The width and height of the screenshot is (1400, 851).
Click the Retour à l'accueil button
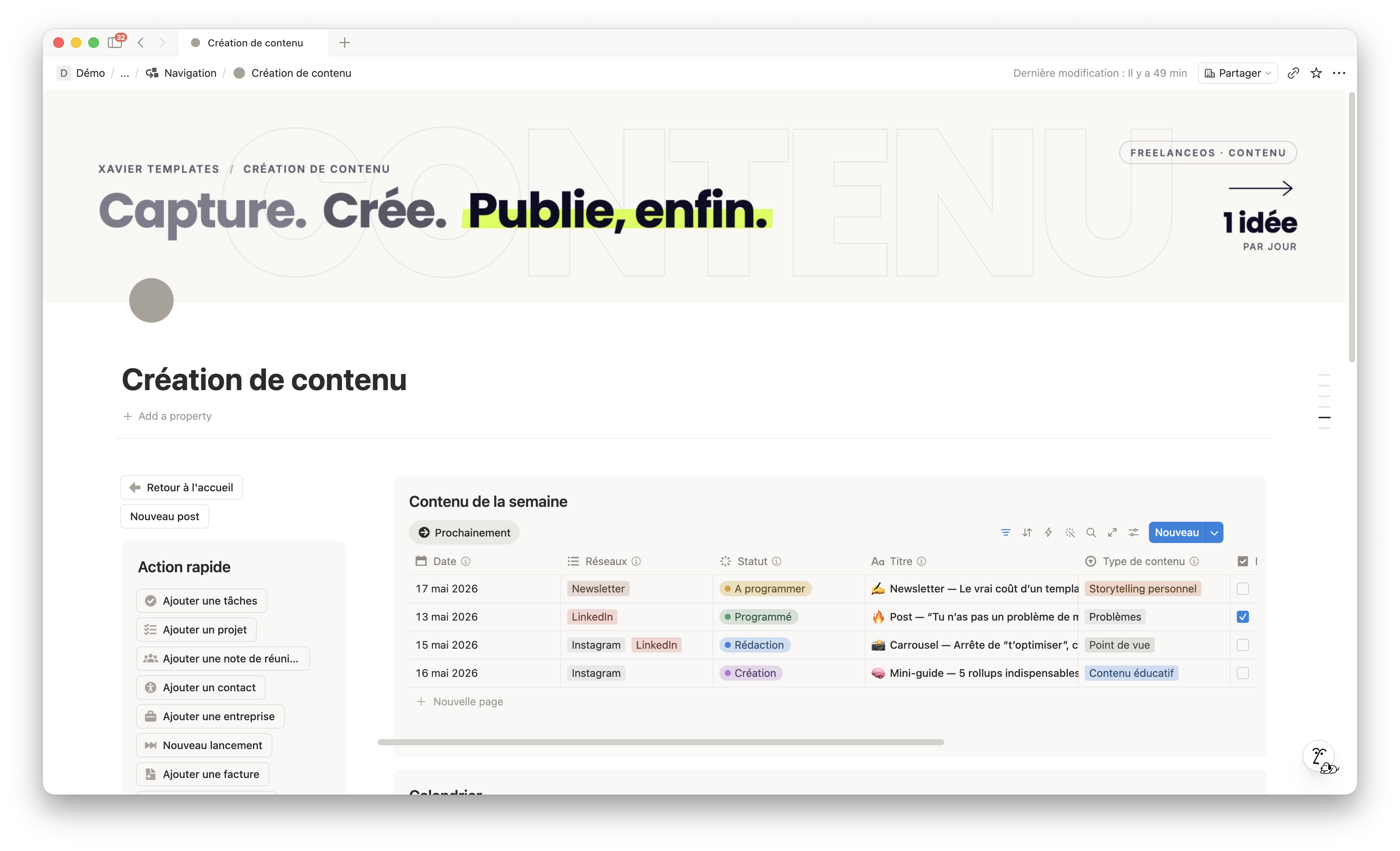tap(181, 487)
